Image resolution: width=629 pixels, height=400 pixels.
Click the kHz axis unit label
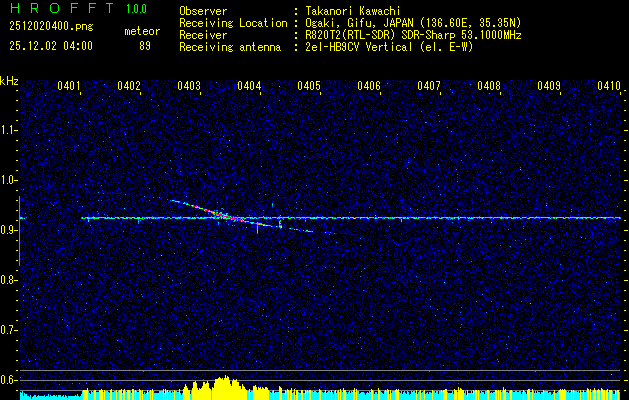[9, 81]
